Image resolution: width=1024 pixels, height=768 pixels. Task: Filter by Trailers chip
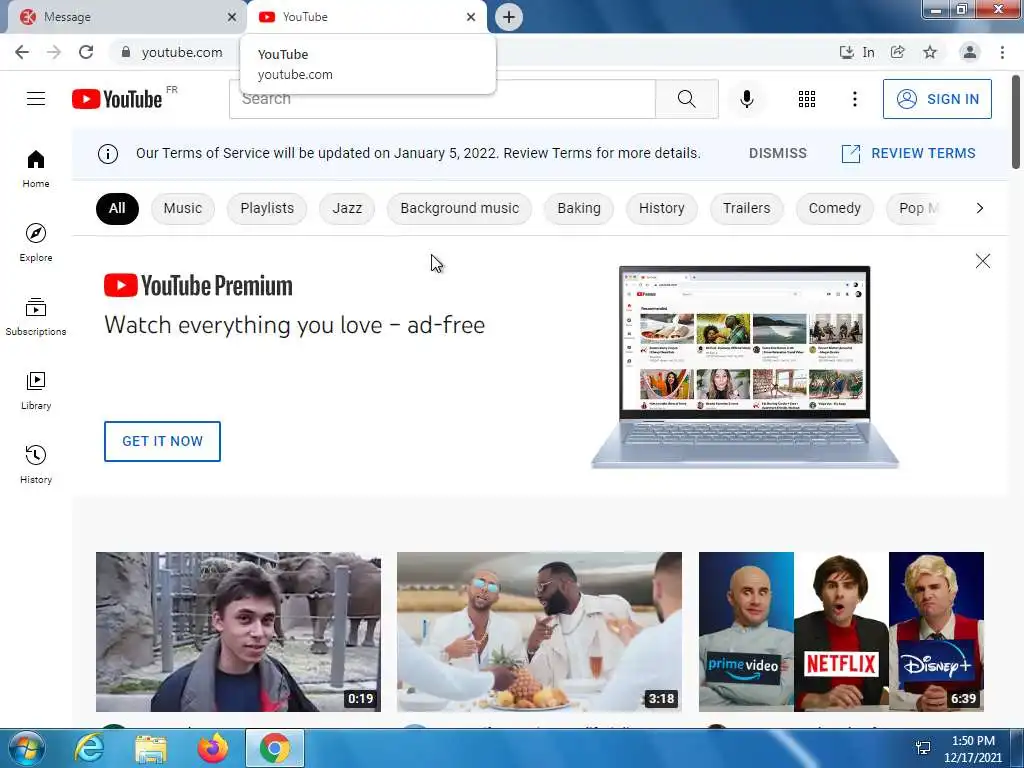click(746, 208)
